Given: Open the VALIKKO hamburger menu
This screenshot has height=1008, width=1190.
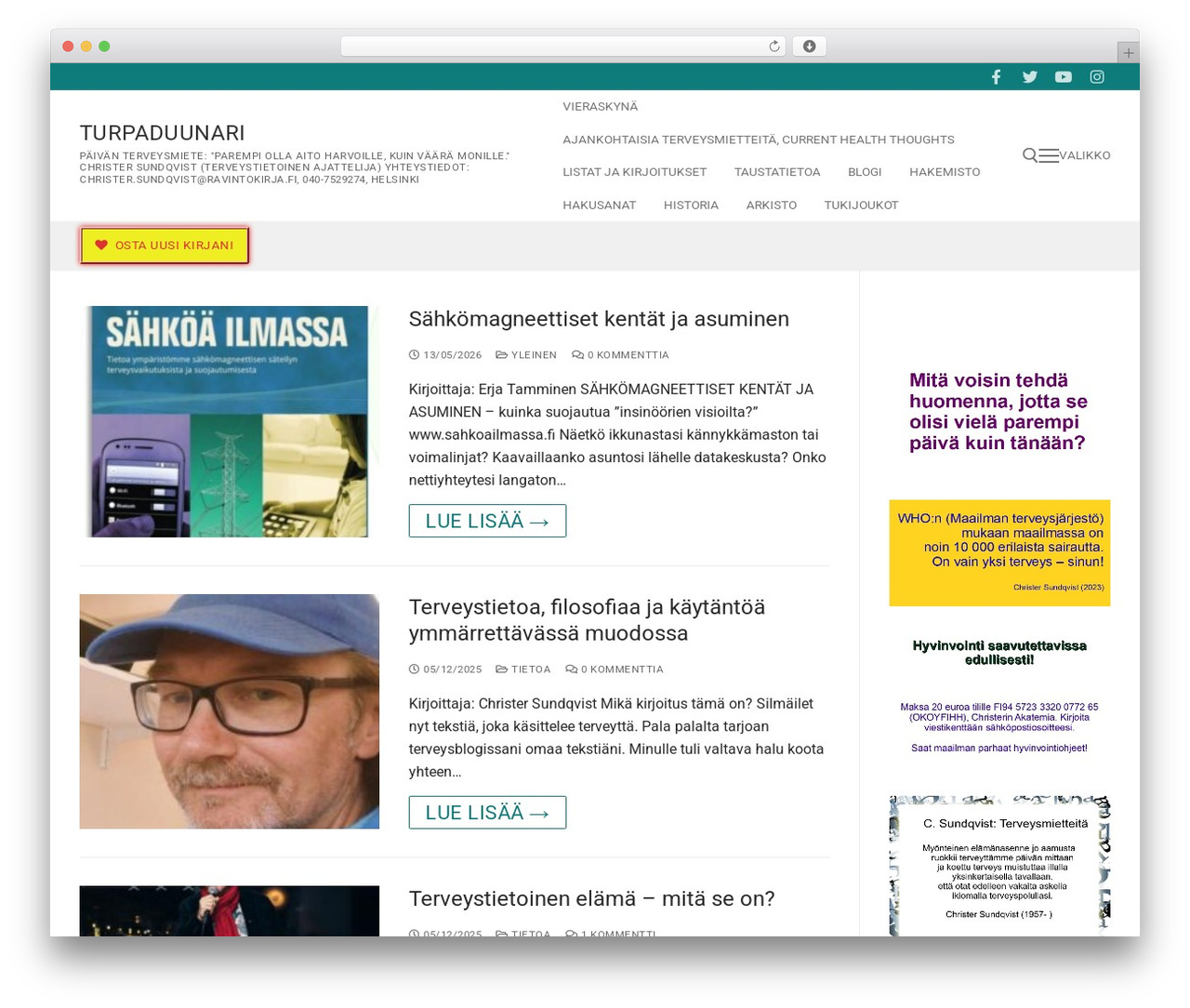Looking at the screenshot, I should (1075, 155).
